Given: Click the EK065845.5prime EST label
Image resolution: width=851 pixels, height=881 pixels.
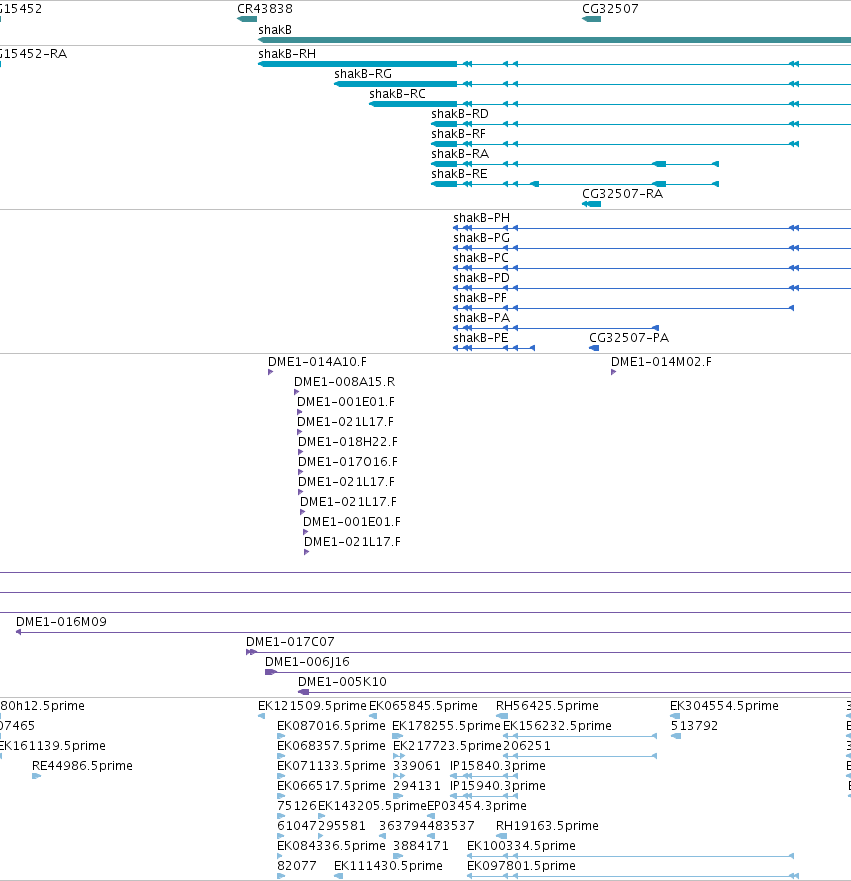Looking at the screenshot, I should [423, 706].
